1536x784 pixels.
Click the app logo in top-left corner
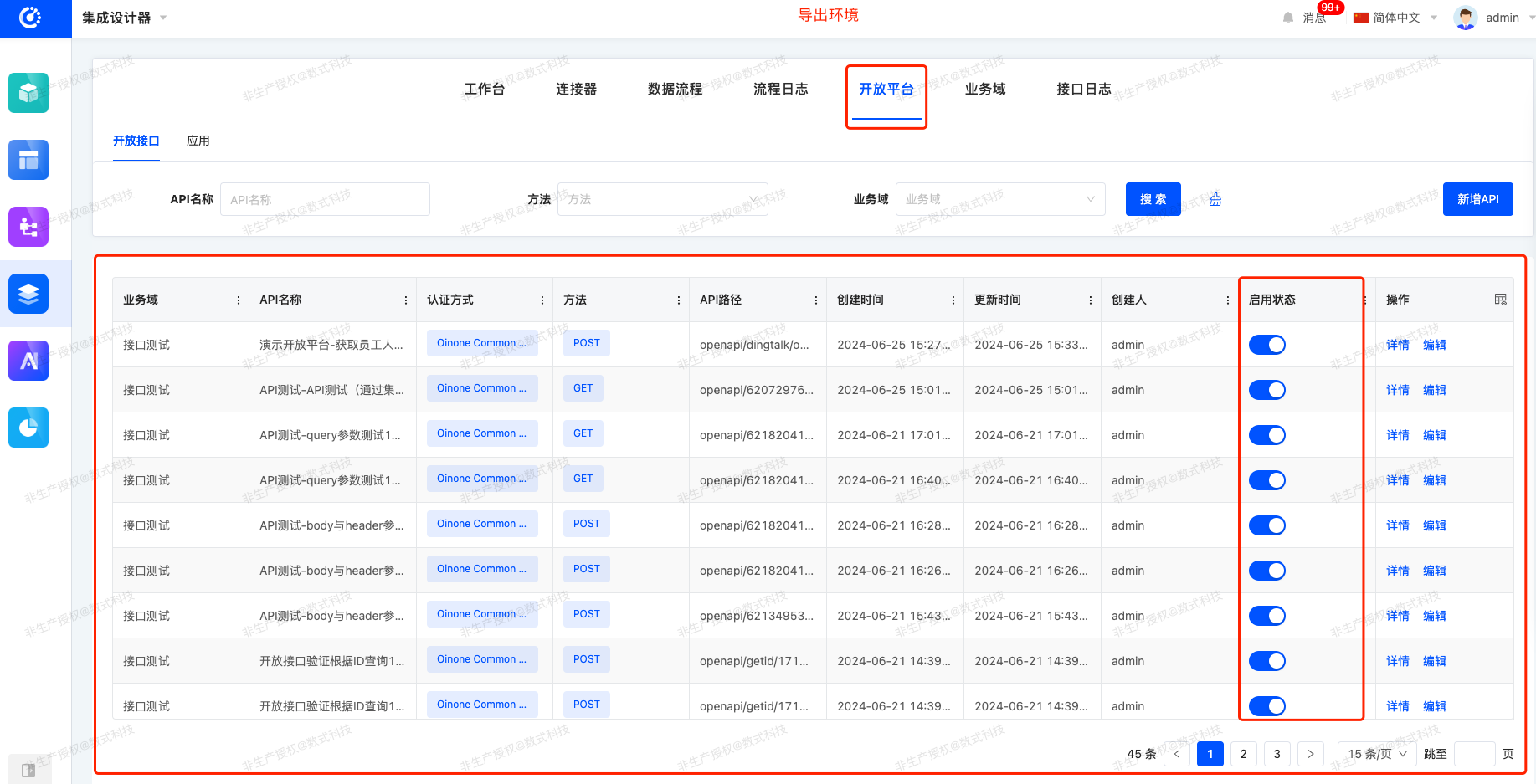(31, 18)
